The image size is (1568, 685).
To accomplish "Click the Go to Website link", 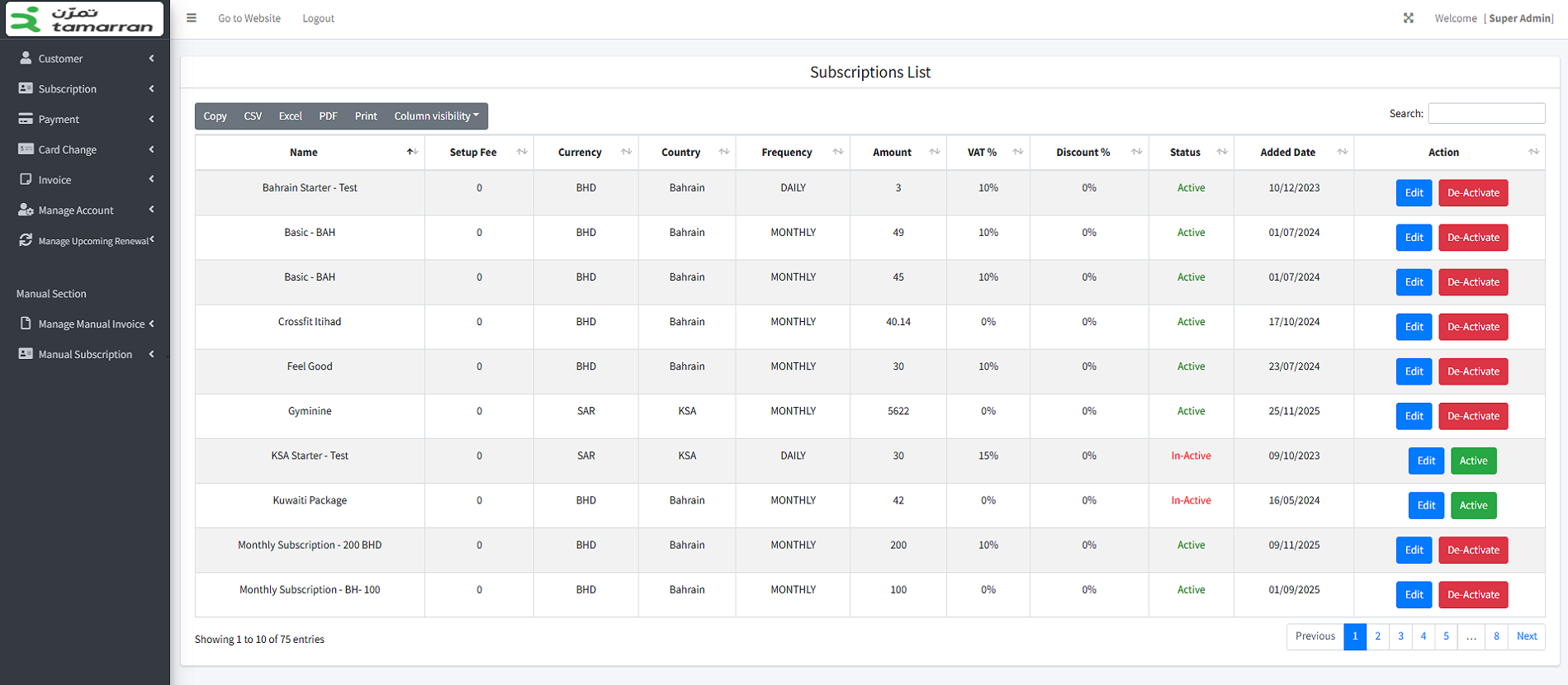I will pyautogui.click(x=249, y=18).
